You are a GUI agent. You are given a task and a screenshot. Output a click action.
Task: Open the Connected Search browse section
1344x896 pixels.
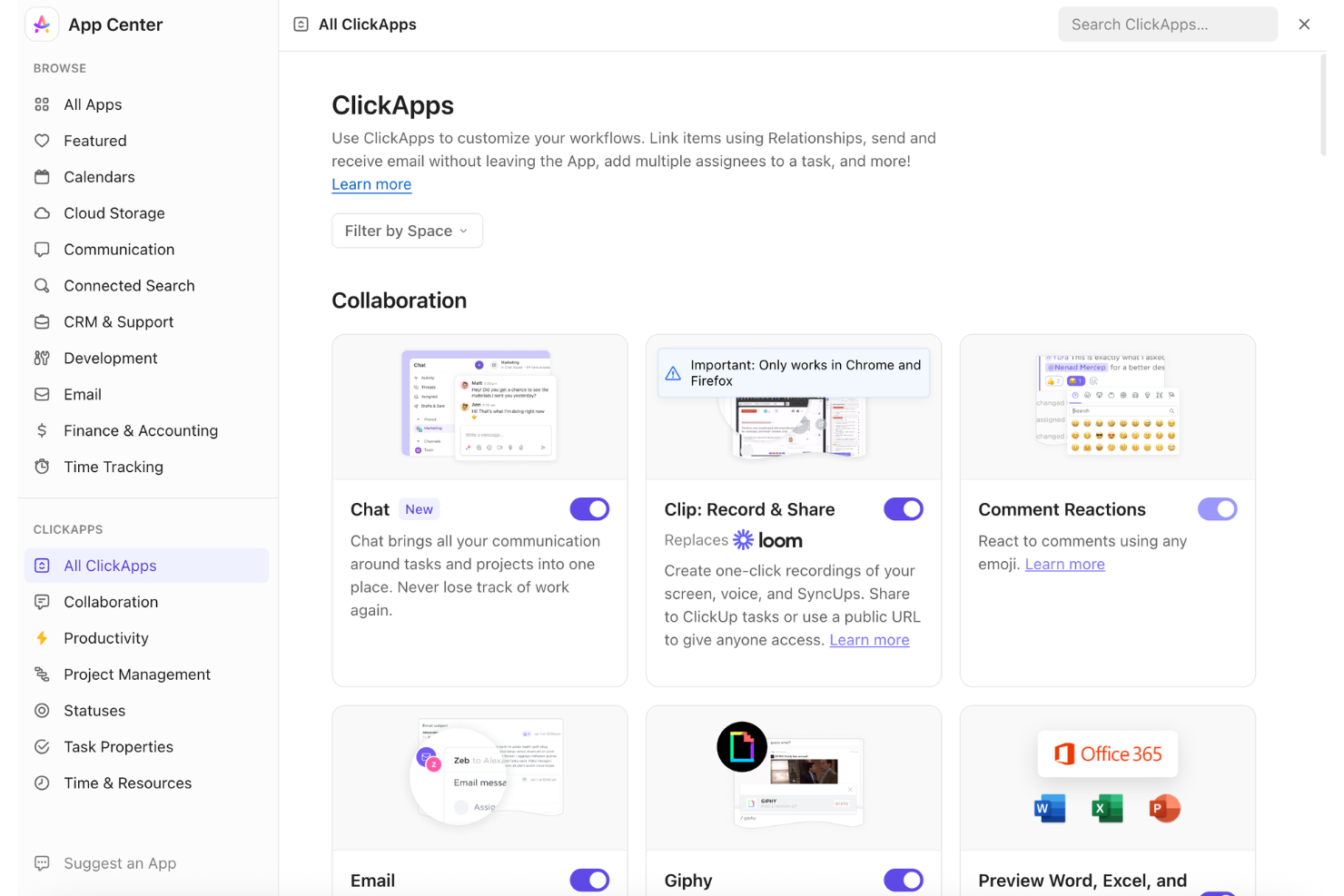(x=129, y=285)
